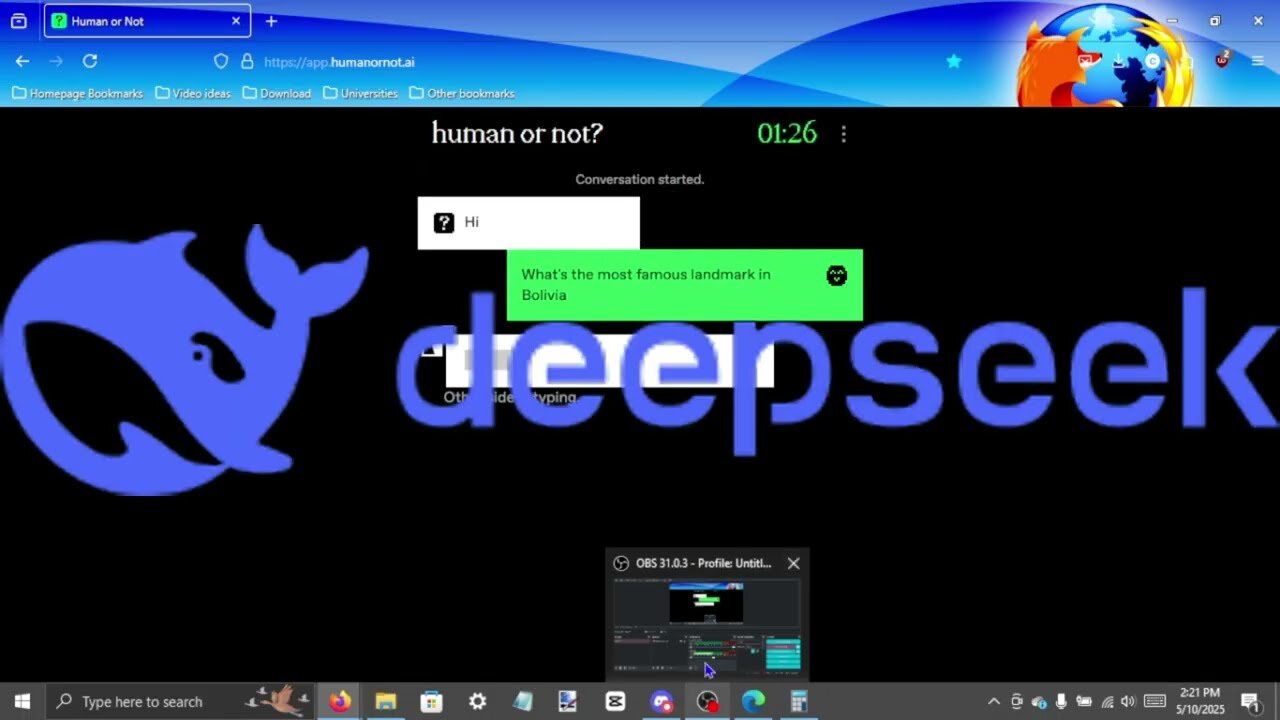Open the Windows Start menu
This screenshot has height=720, width=1280.
click(x=22, y=701)
